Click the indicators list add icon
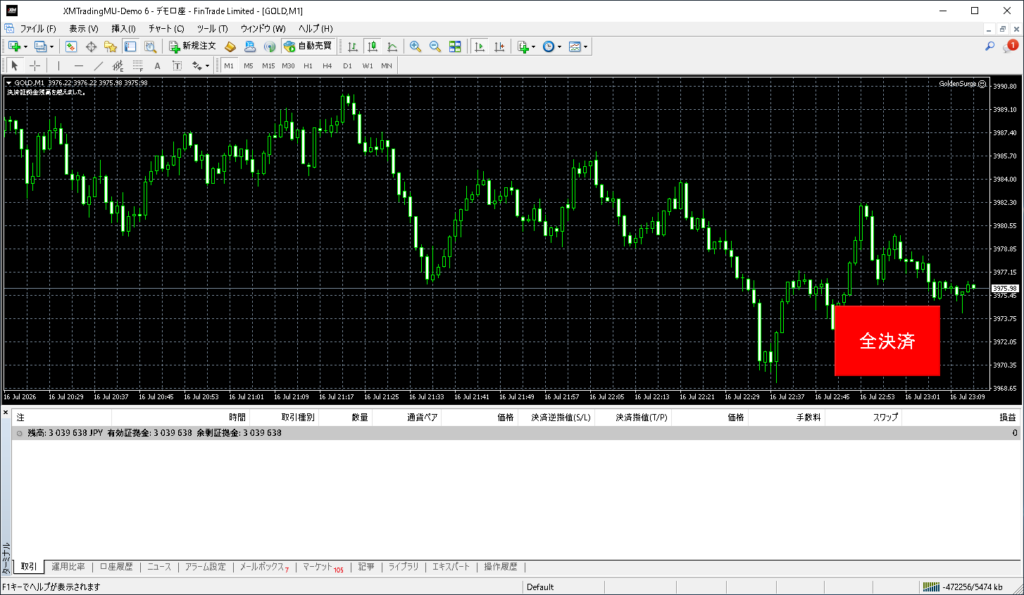Viewport: 1024px width, 595px height. click(522, 46)
